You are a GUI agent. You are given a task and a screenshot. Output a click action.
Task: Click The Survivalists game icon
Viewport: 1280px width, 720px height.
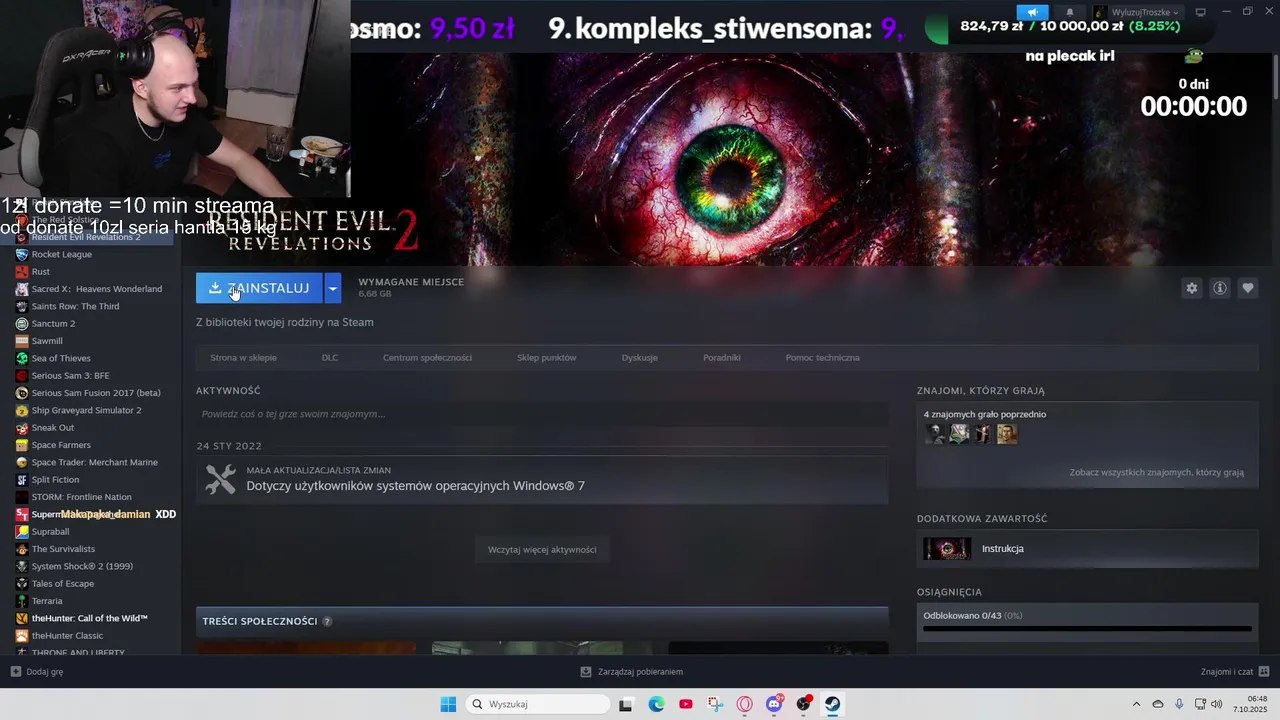22,549
